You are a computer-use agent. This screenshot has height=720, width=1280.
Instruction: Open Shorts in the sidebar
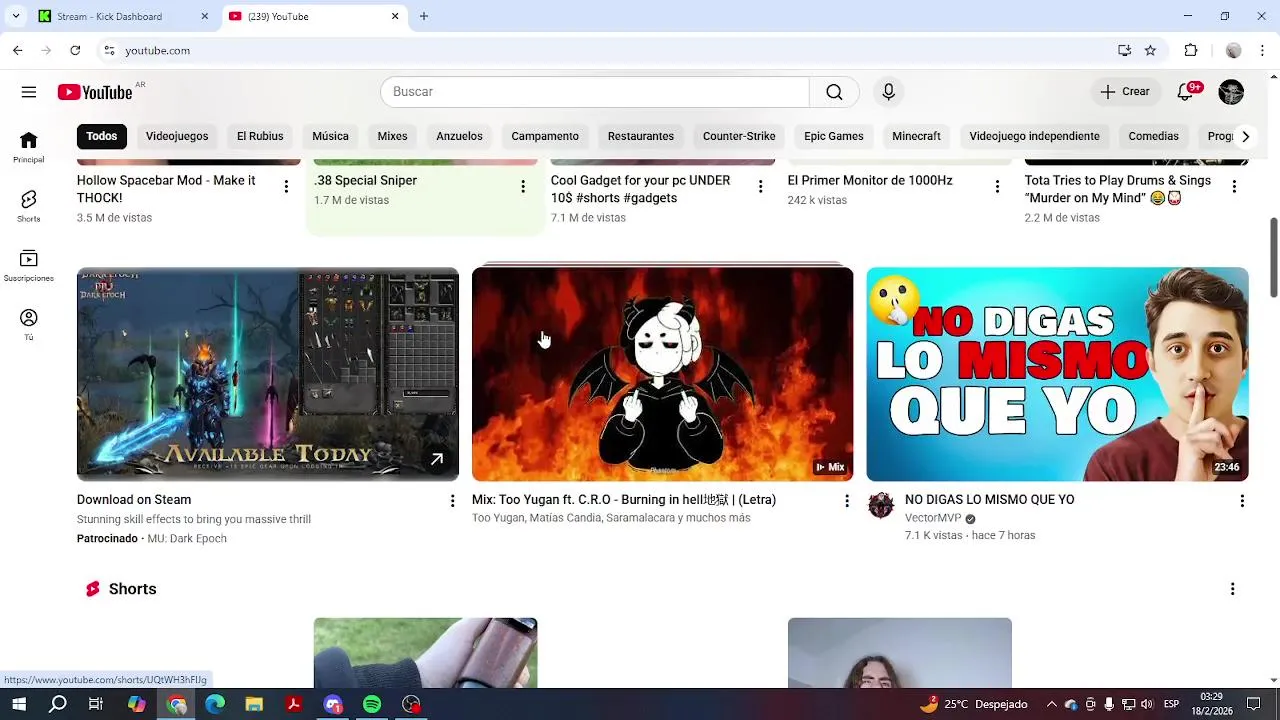coord(29,206)
